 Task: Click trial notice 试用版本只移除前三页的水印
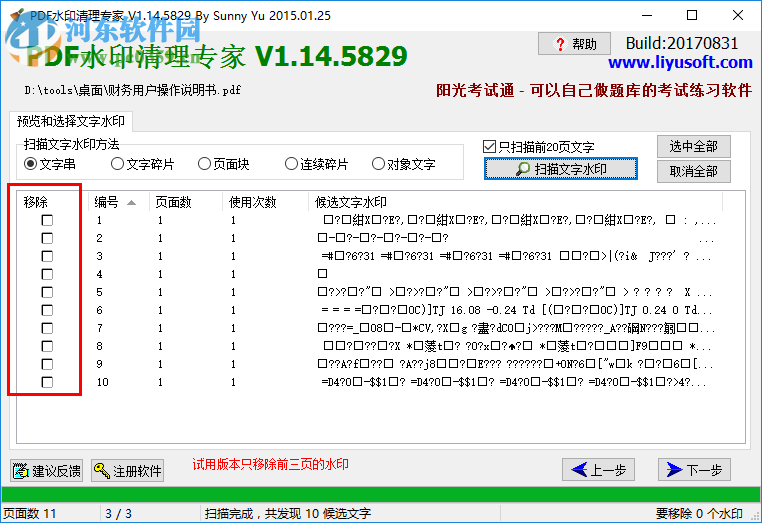pos(270,464)
